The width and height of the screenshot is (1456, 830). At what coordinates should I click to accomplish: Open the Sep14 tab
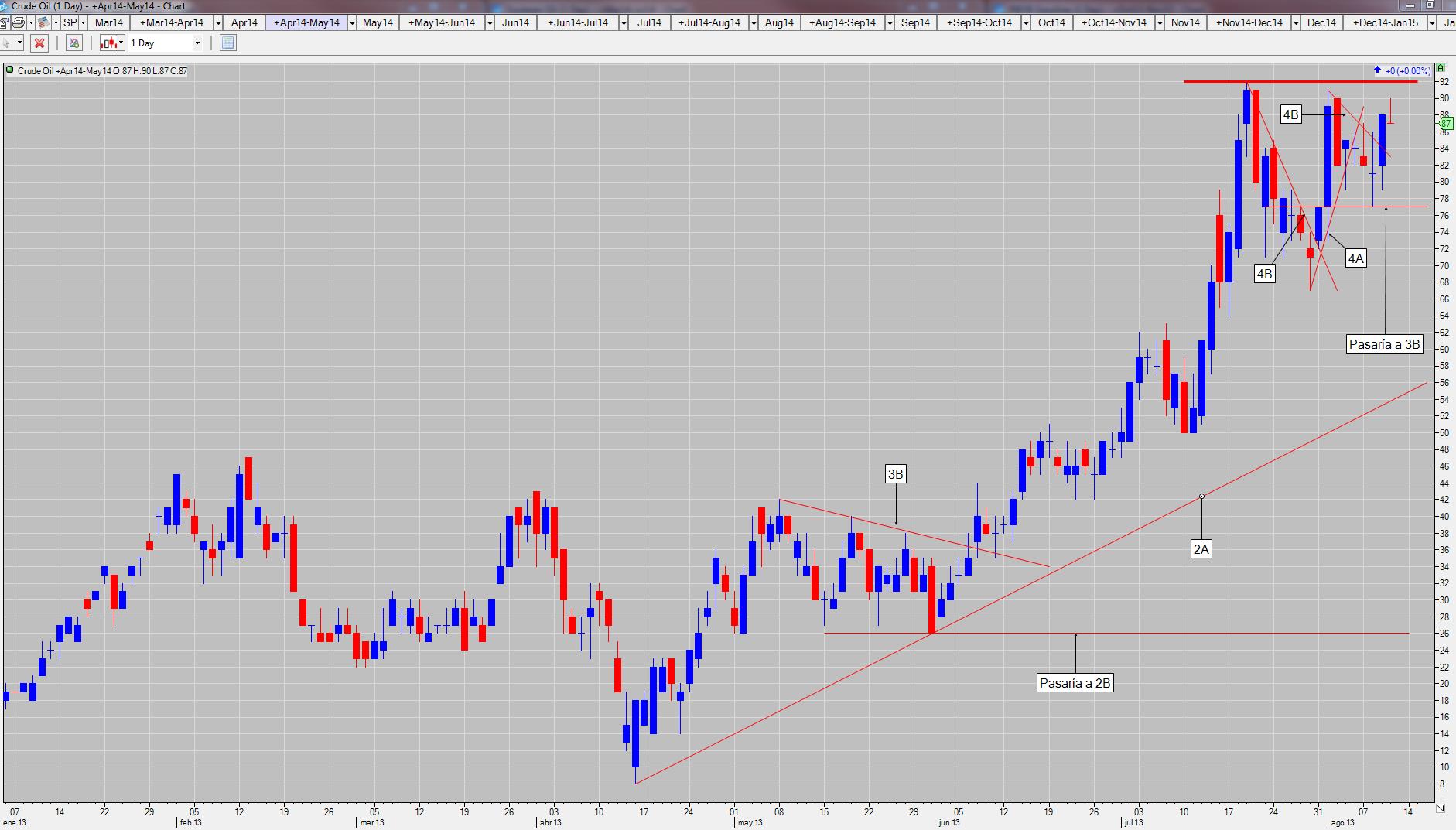pyautogui.click(x=915, y=22)
